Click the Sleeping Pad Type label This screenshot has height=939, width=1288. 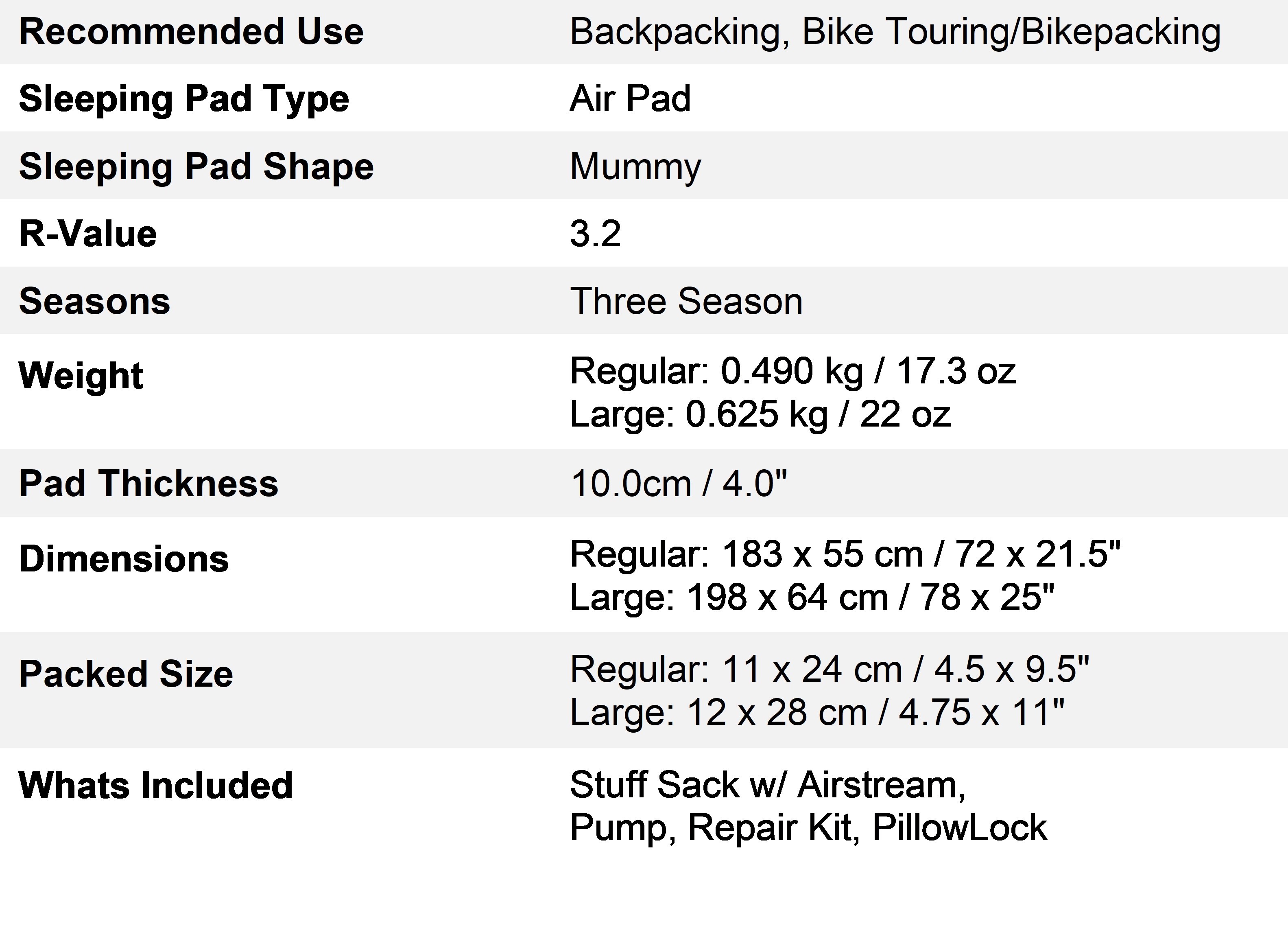point(183,98)
